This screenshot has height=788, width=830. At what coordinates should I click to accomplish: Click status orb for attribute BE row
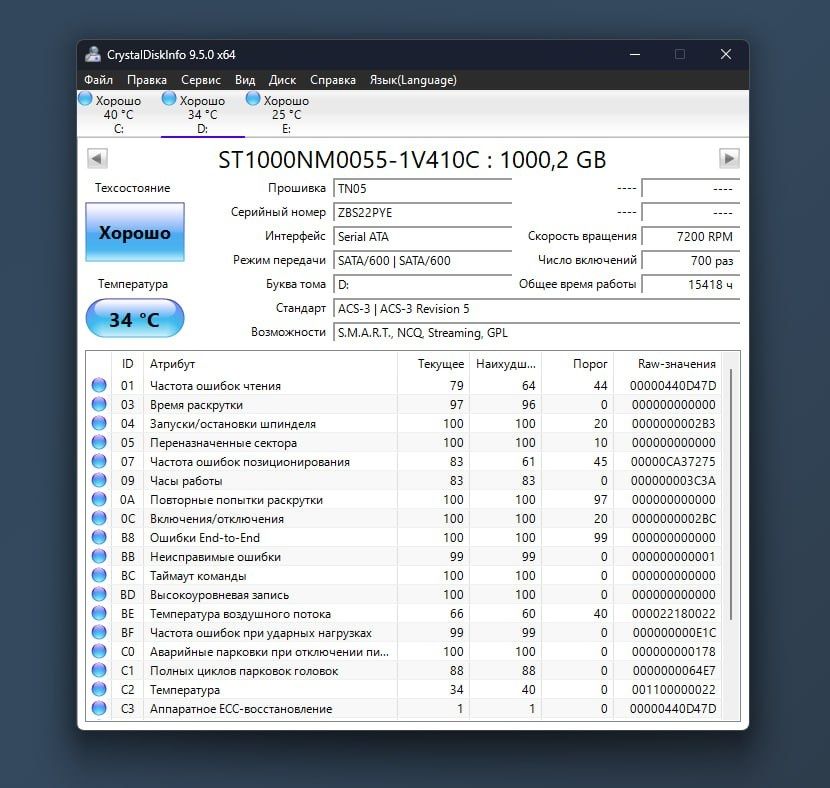tap(99, 613)
